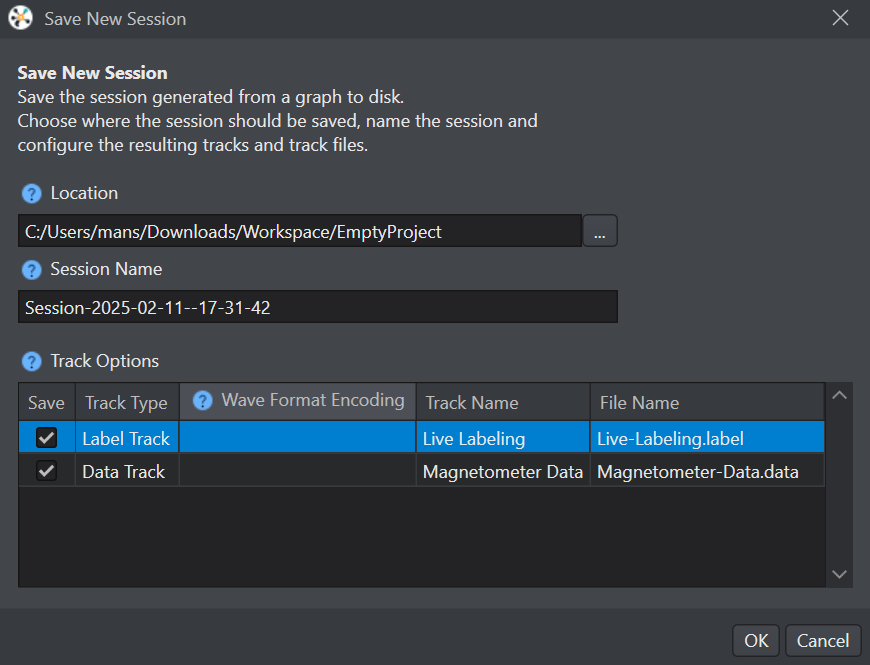
Task: Browse for location with the ellipsis button
Action: coord(600,231)
